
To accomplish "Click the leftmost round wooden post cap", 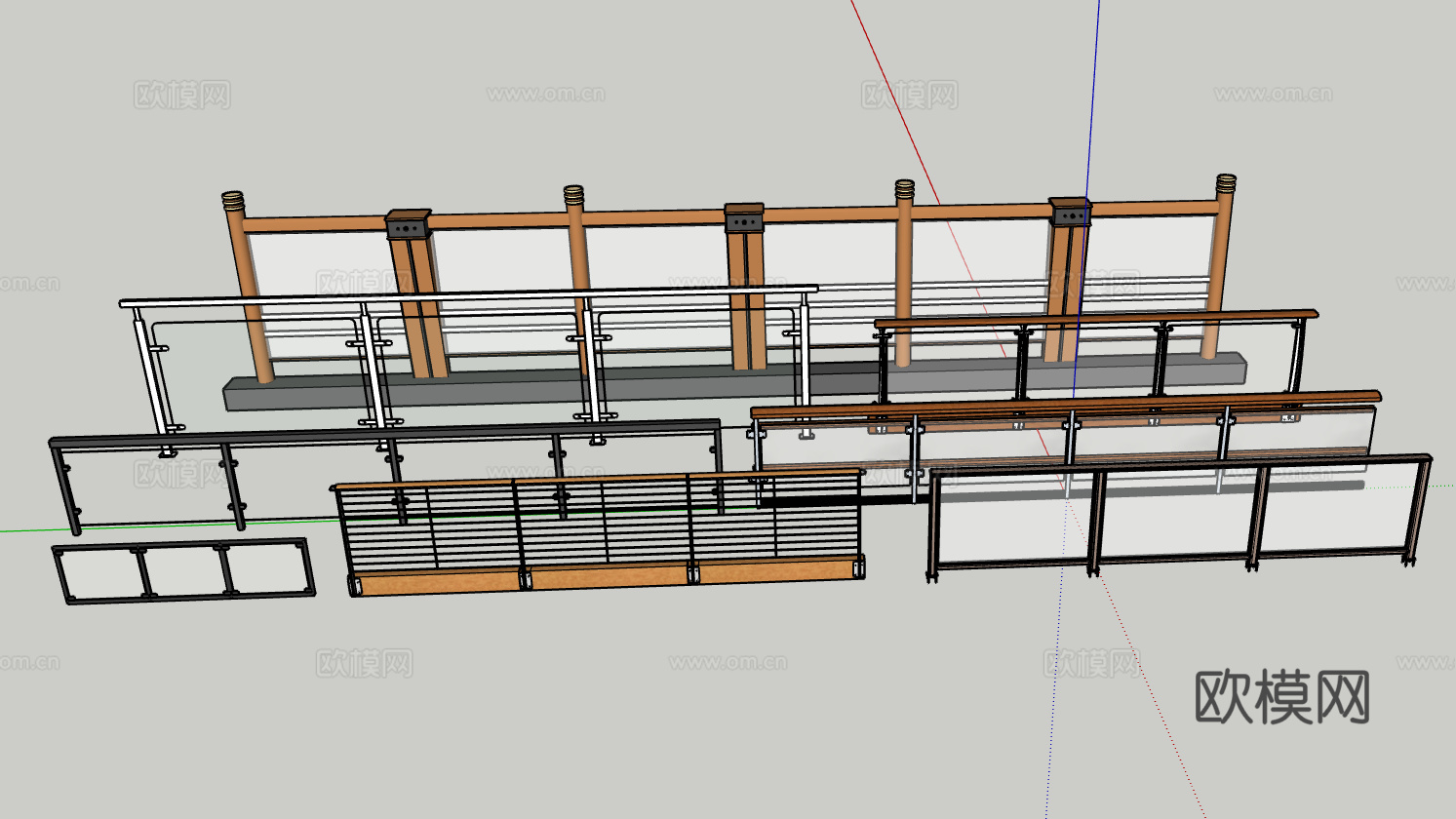I will [x=232, y=201].
